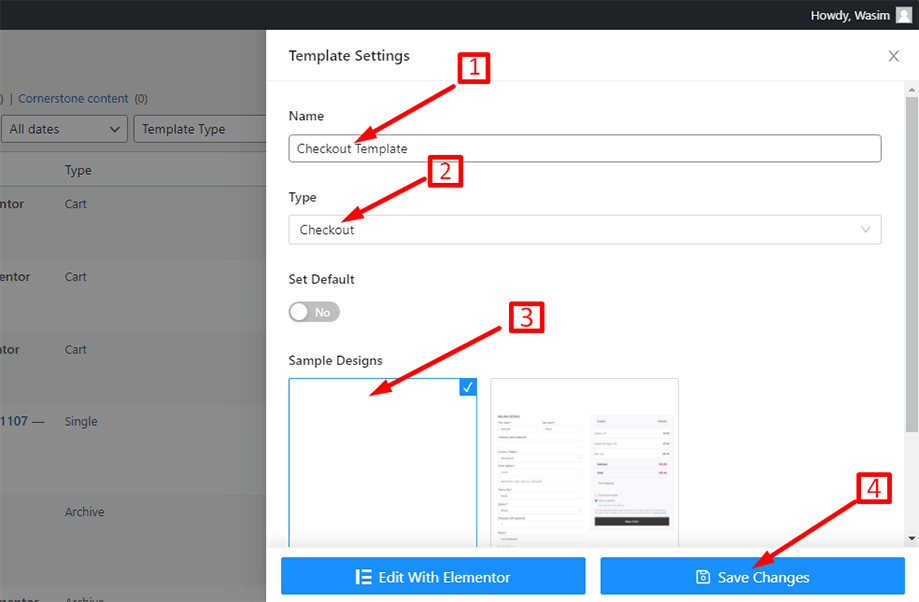Click the save disk icon
919x602 pixels.
click(x=703, y=577)
